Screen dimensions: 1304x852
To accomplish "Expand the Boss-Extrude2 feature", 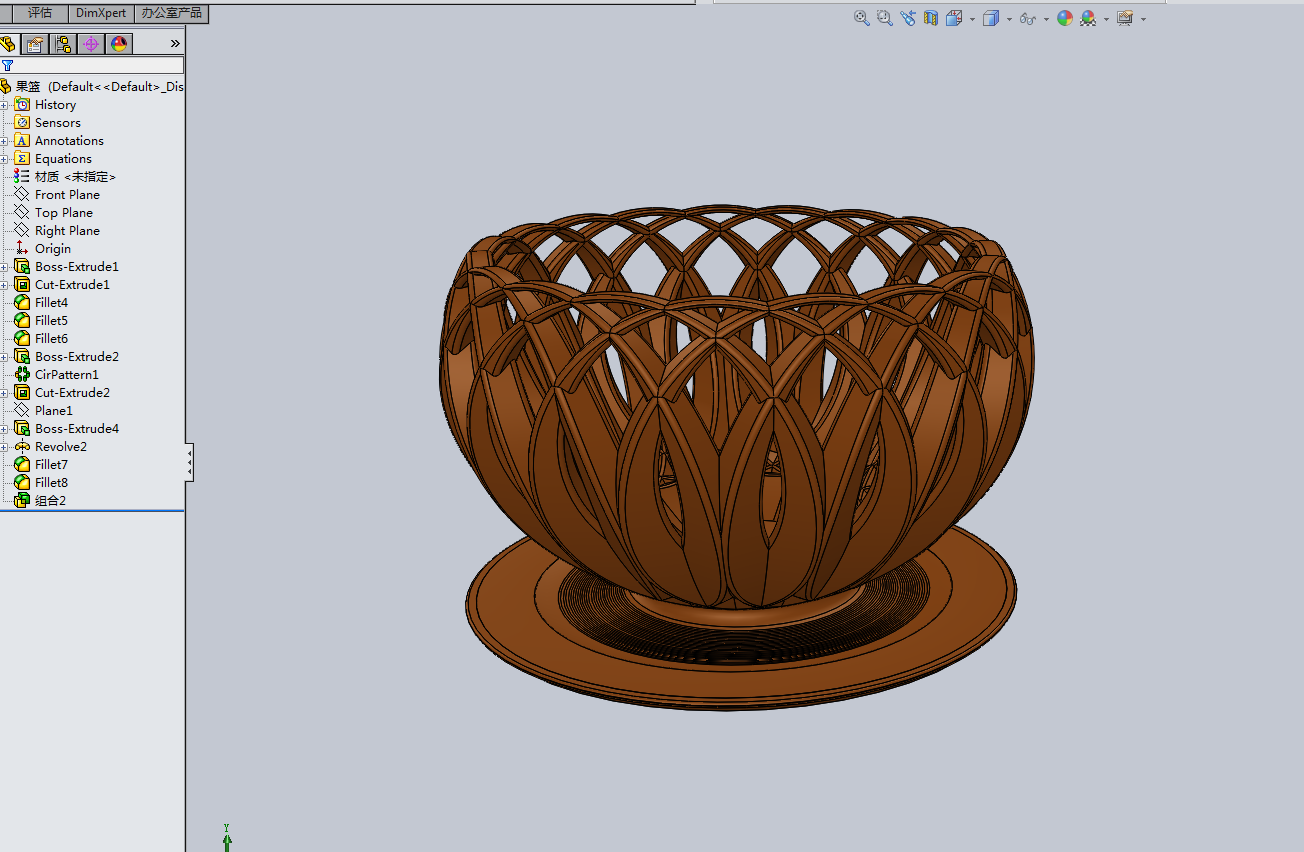I will pos(4,357).
